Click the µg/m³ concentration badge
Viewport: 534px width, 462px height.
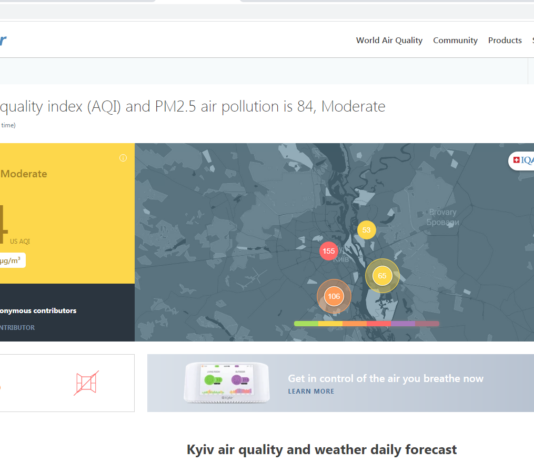[12, 260]
